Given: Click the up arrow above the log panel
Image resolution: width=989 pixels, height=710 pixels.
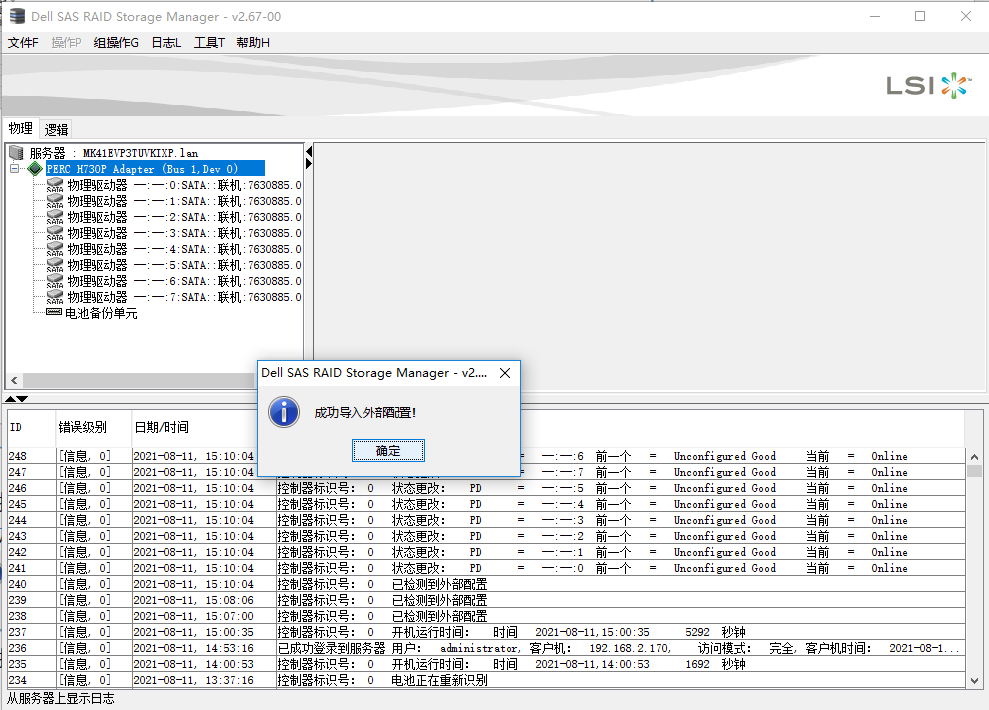Looking at the screenshot, I should [x=10, y=399].
